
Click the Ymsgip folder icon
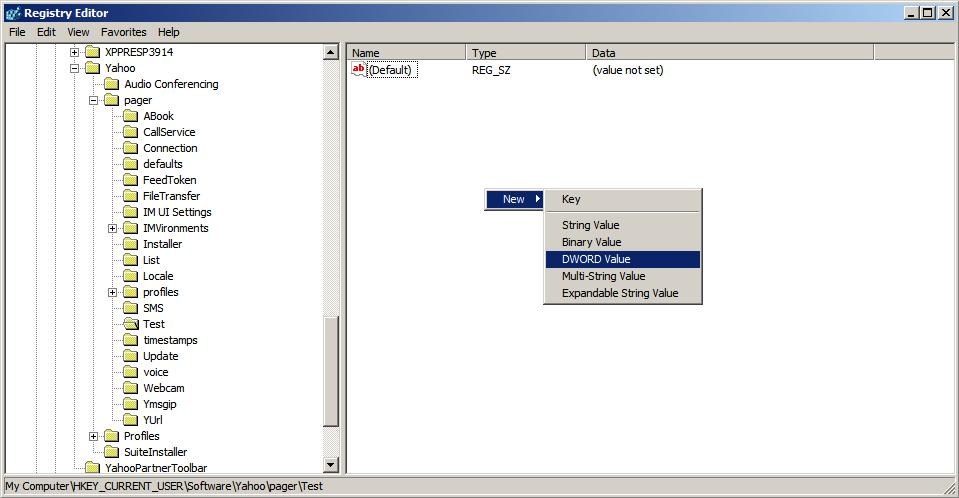(130, 404)
